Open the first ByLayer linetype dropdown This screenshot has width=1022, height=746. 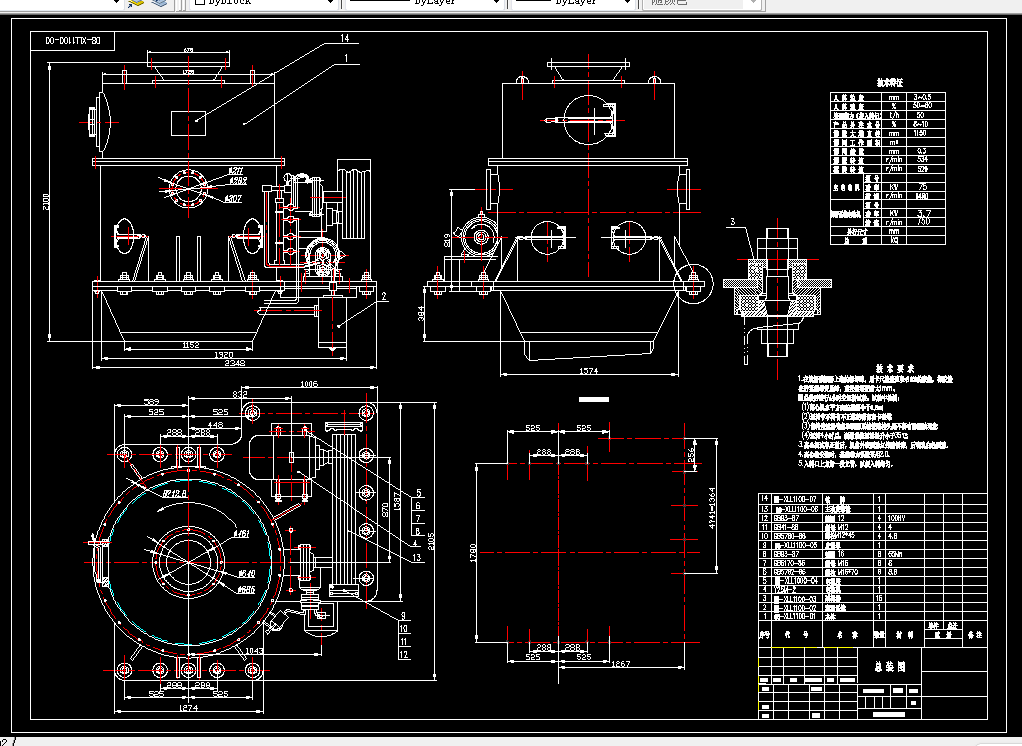424,3
